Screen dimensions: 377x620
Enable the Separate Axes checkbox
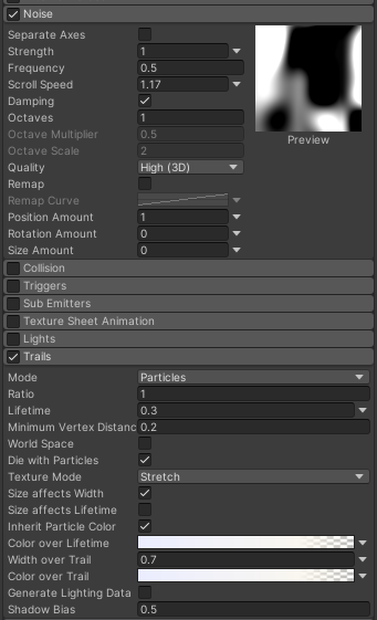(145, 34)
